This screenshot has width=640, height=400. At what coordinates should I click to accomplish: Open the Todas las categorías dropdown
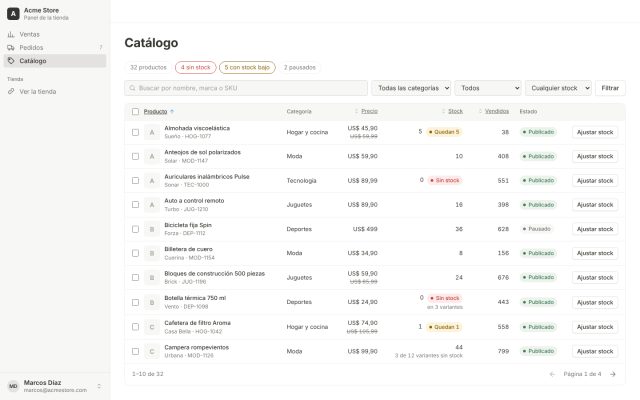[x=411, y=88]
